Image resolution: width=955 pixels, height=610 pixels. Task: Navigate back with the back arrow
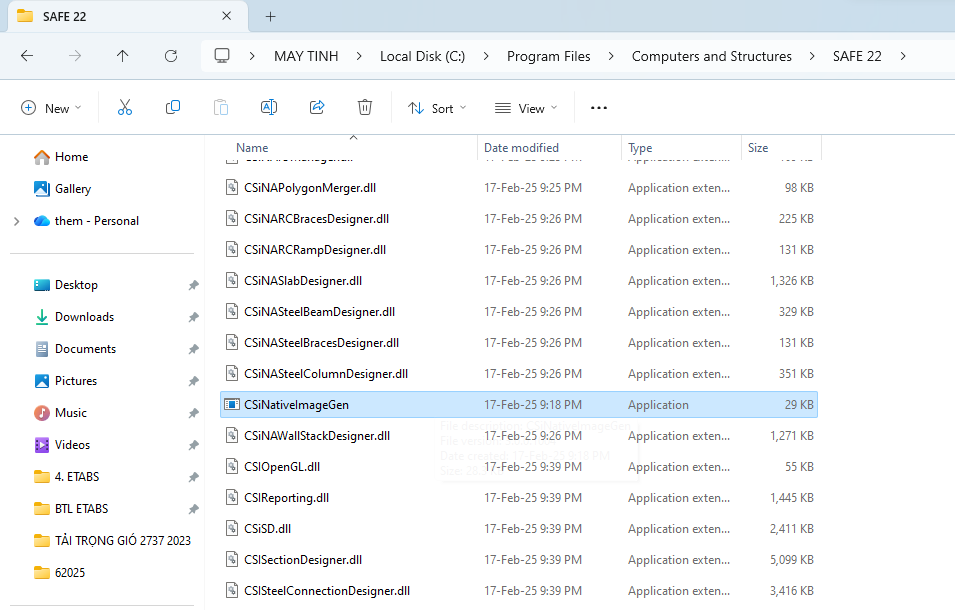tap(27, 56)
